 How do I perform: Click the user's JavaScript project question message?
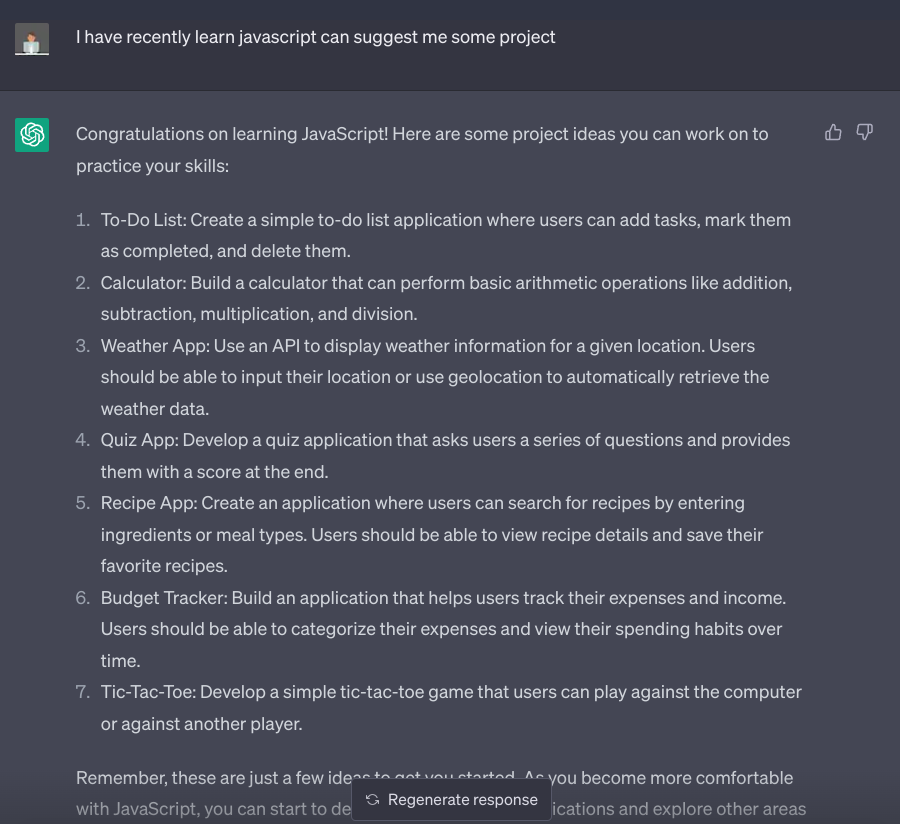pyautogui.click(x=315, y=37)
